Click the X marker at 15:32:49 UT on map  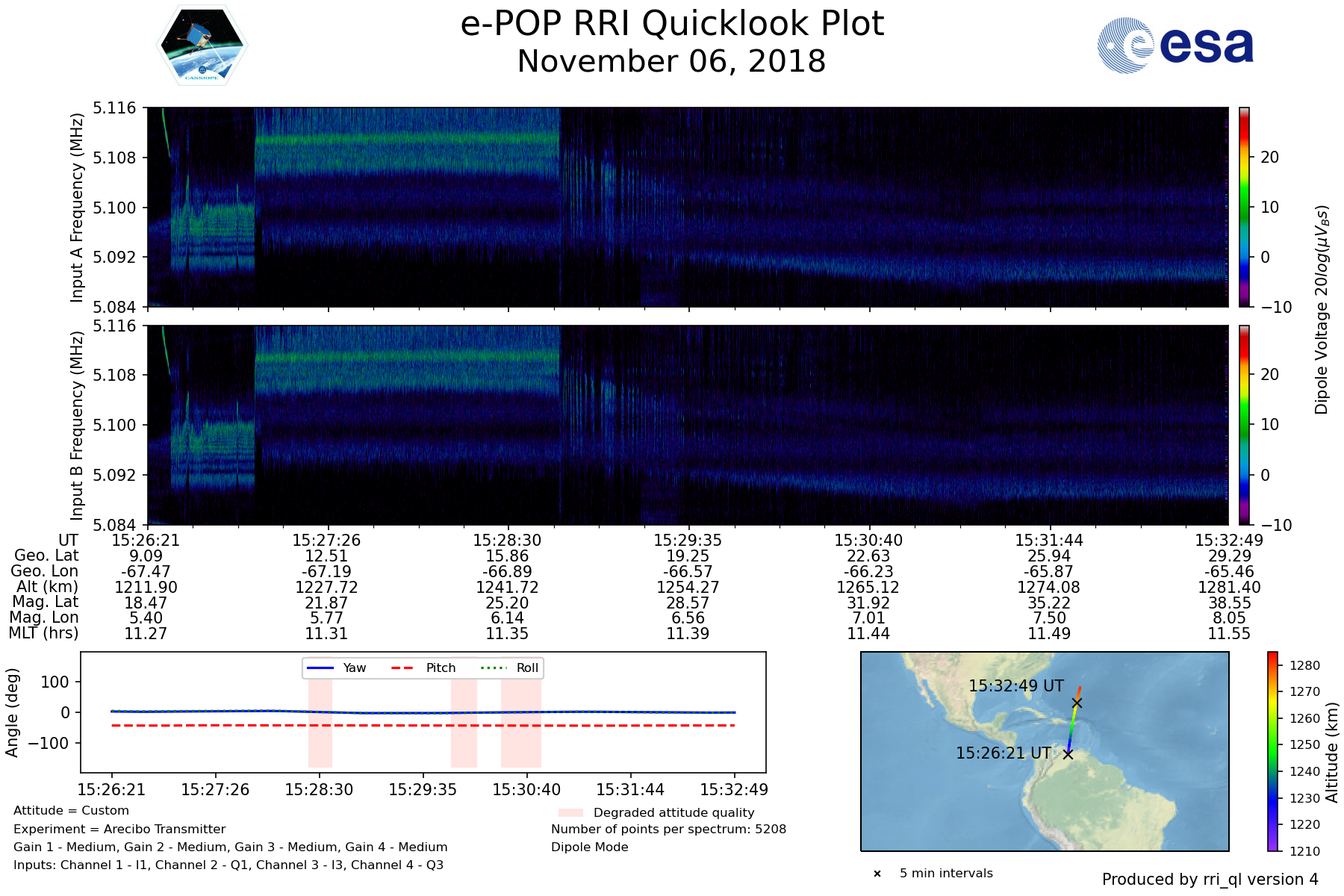tap(1077, 703)
